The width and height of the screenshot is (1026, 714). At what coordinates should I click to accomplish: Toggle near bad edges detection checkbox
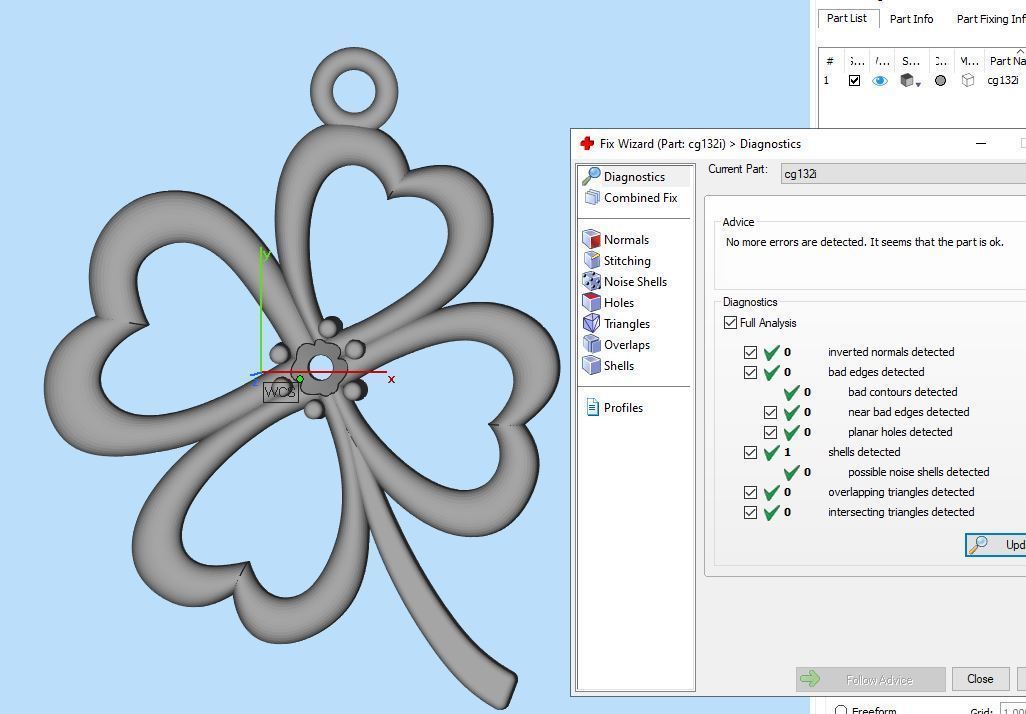(770, 412)
